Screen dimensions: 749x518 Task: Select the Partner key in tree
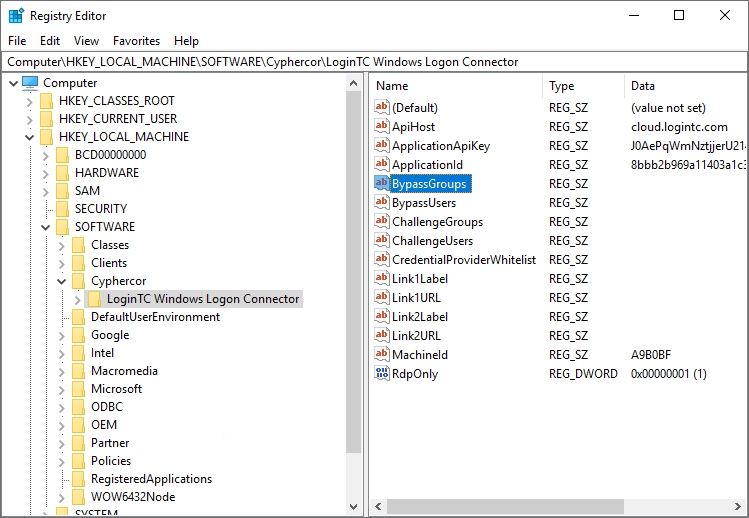click(110, 443)
